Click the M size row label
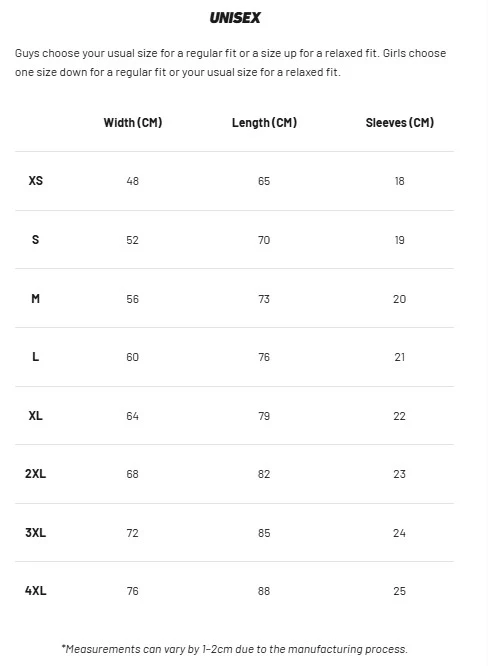488x666 pixels. [36, 299]
